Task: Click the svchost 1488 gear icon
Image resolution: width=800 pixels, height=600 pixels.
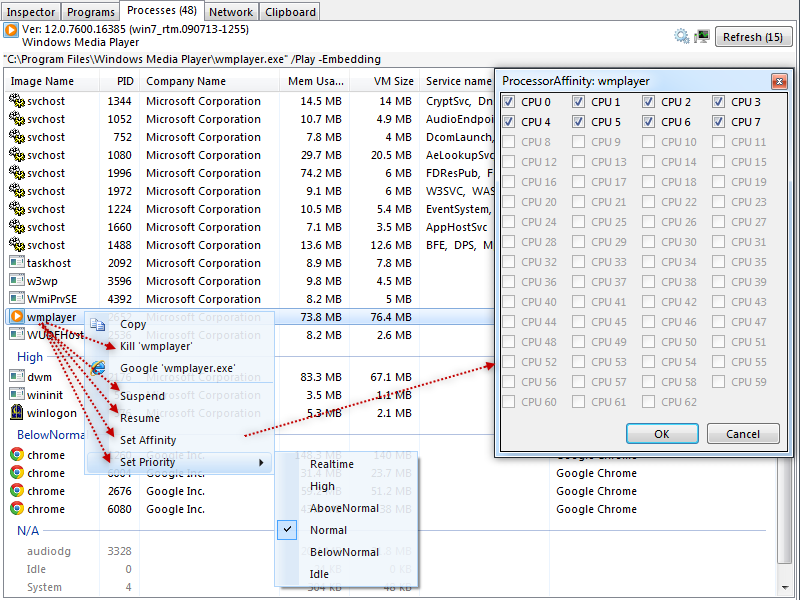Action: (x=17, y=245)
